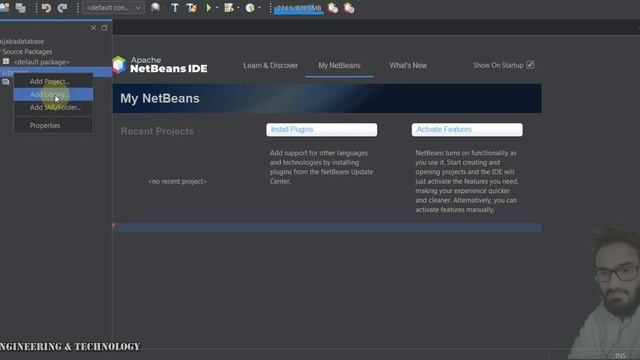Click the Apache NetBeans IDE logo

[160, 65]
